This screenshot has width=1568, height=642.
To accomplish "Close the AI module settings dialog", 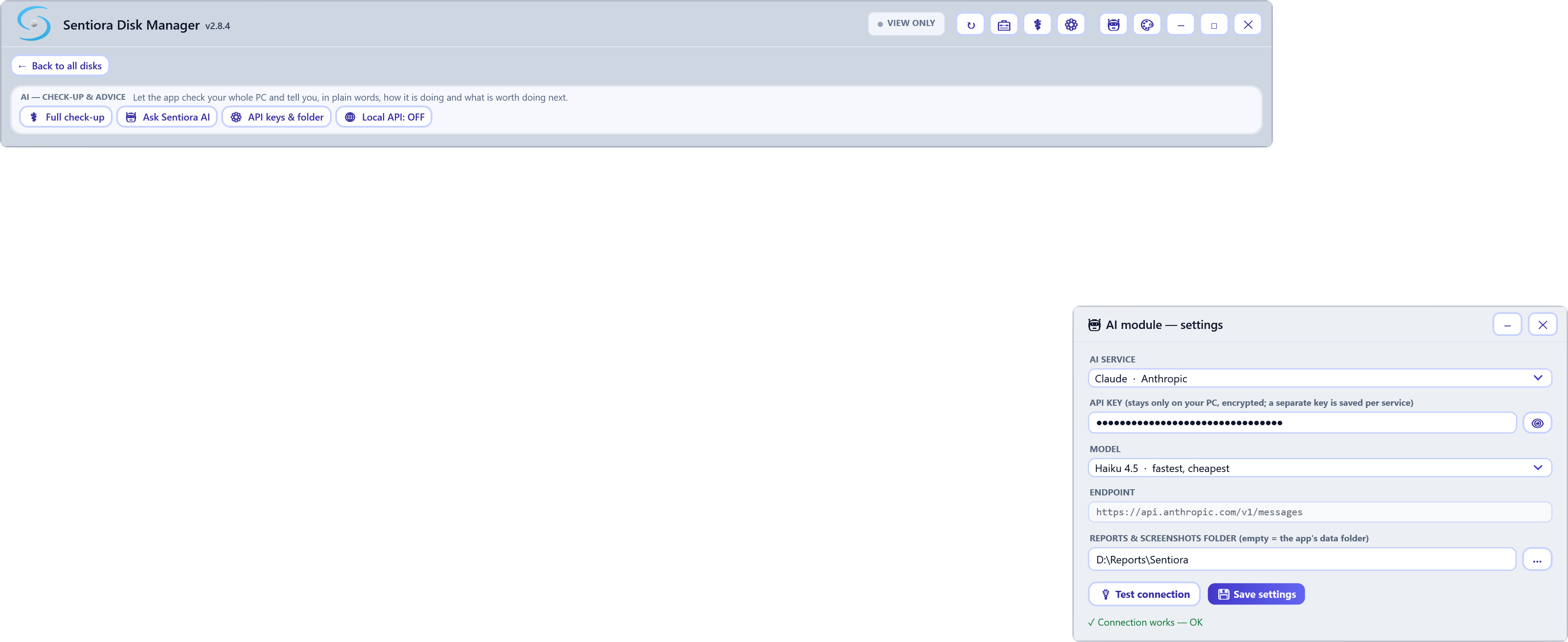I will click(x=1542, y=325).
